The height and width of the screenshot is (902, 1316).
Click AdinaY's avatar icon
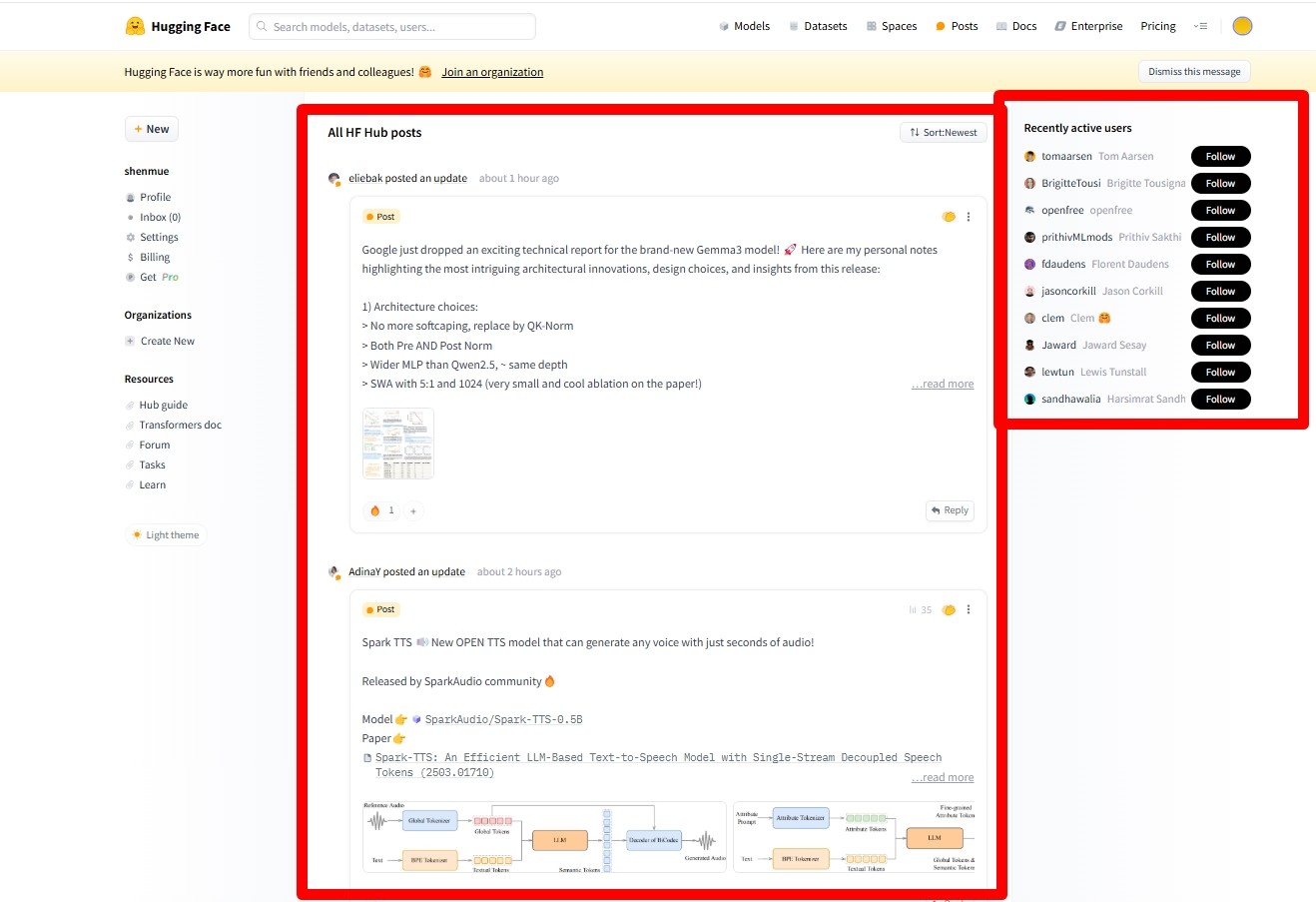tap(334, 572)
